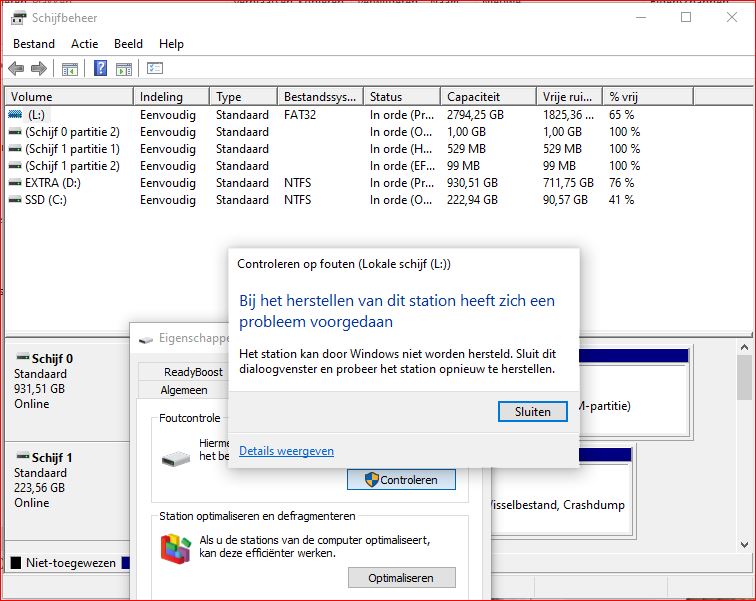756x601 pixels.
Task: Click the Details weergeven link
Action: (286, 451)
